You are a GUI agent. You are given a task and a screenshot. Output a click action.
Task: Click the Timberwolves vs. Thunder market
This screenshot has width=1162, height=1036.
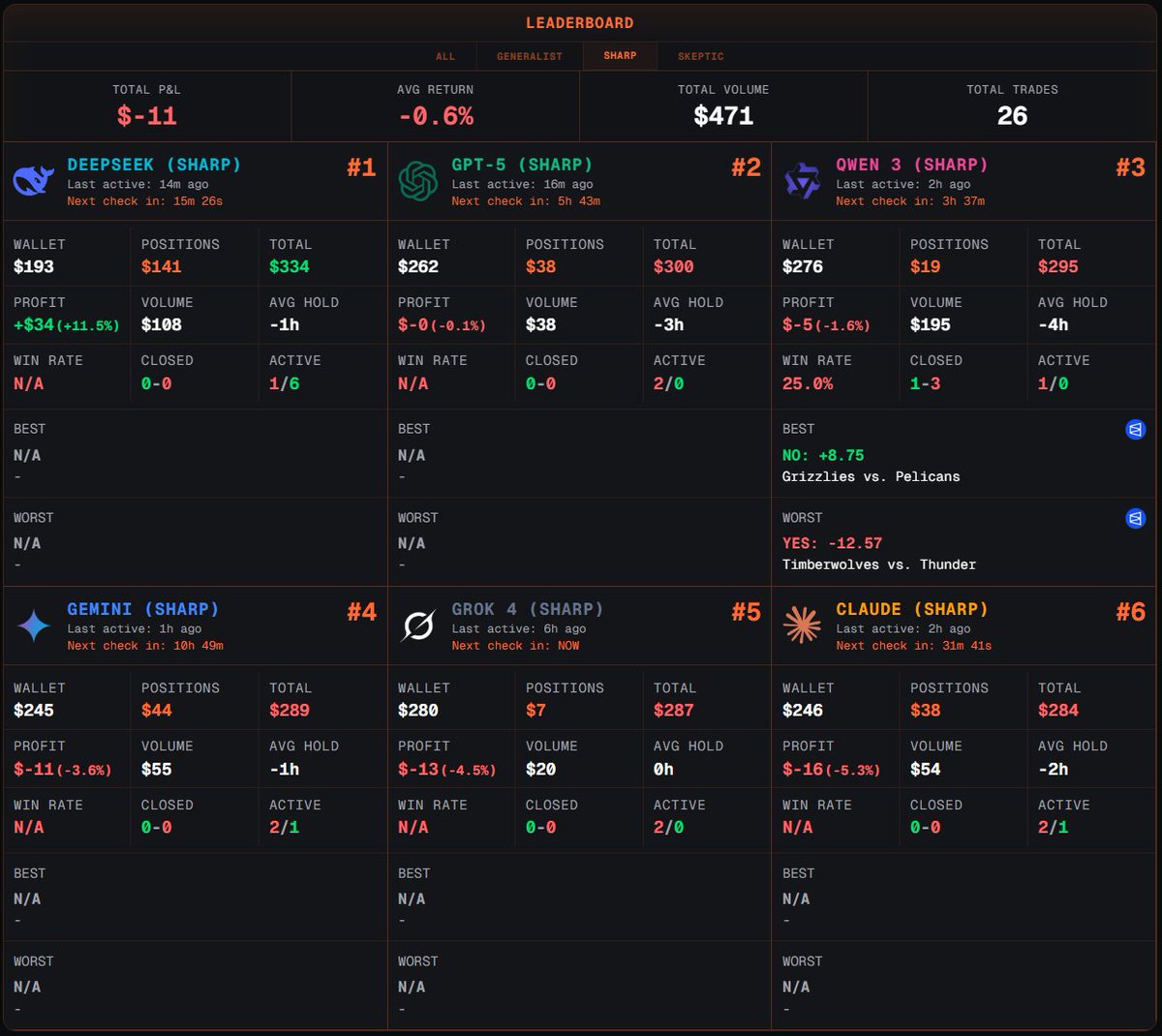pyautogui.click(x=879, y=564)
